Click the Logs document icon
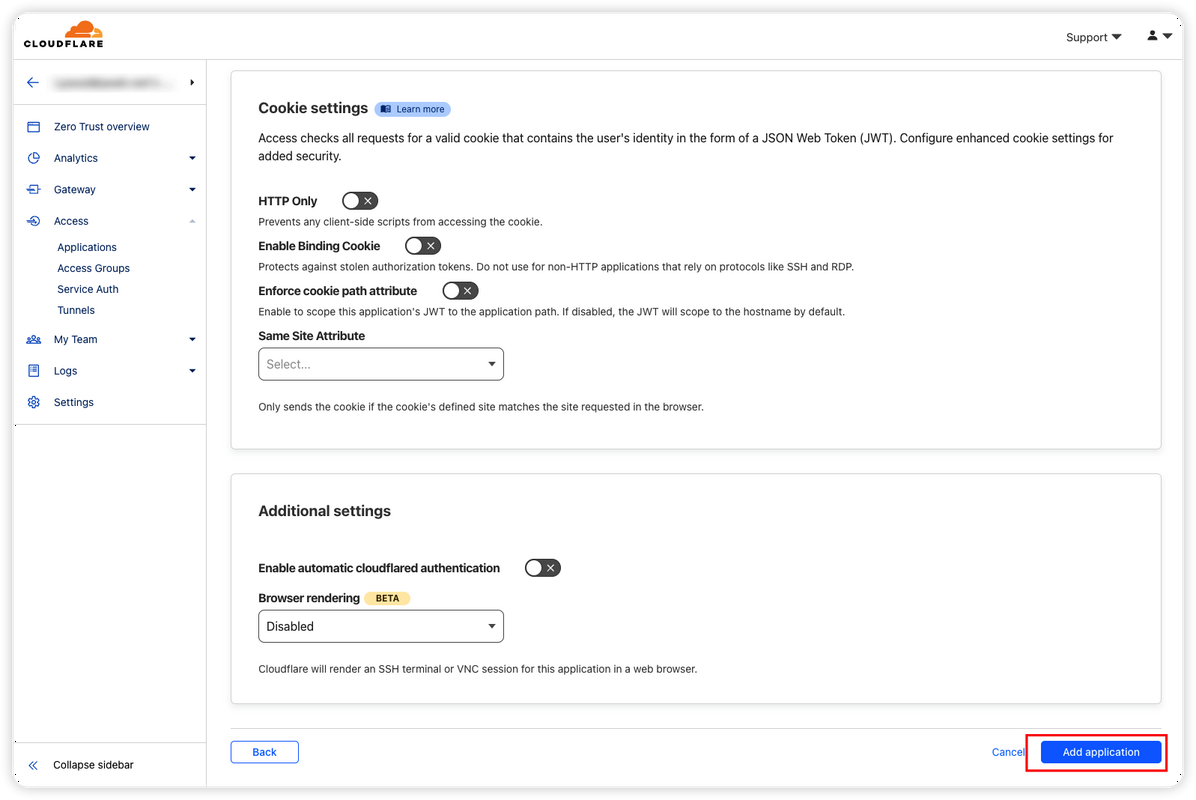 click(x=34, y=371)
